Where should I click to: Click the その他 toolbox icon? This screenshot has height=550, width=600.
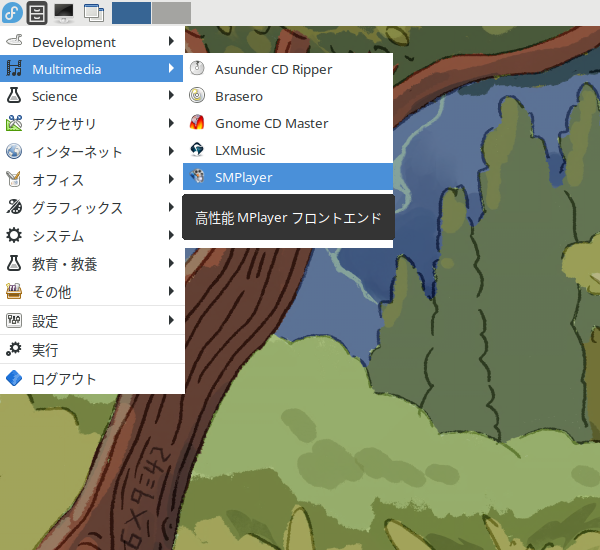click(x=14, y=291)
